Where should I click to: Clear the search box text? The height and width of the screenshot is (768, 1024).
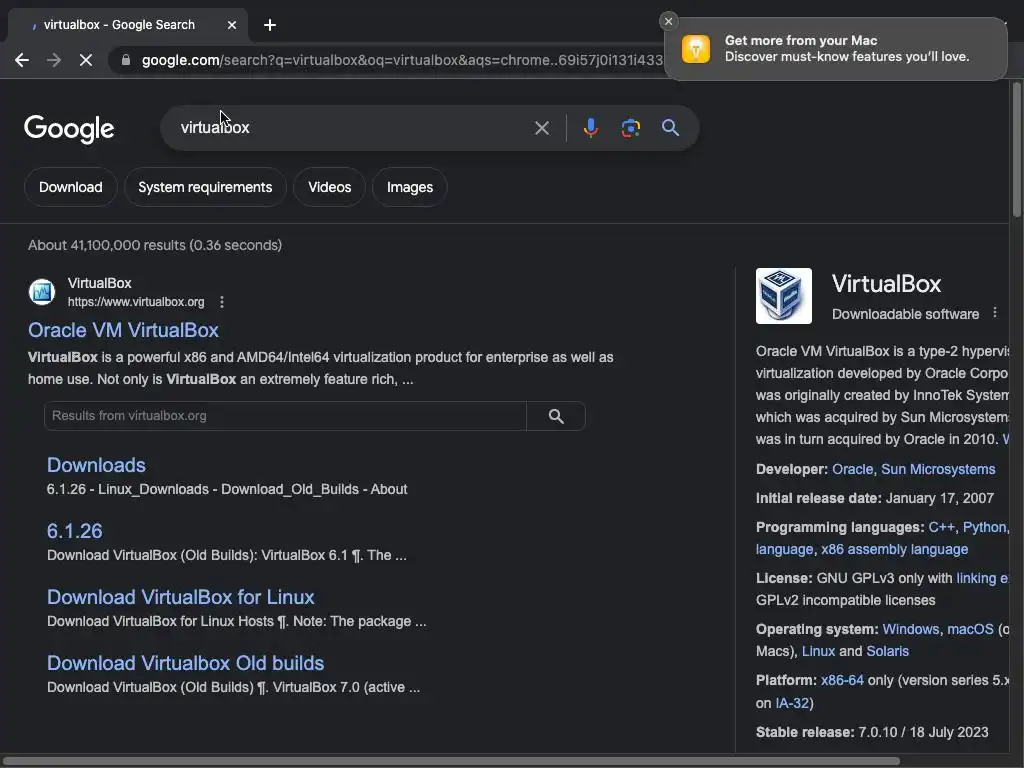[x=541, y=128]
